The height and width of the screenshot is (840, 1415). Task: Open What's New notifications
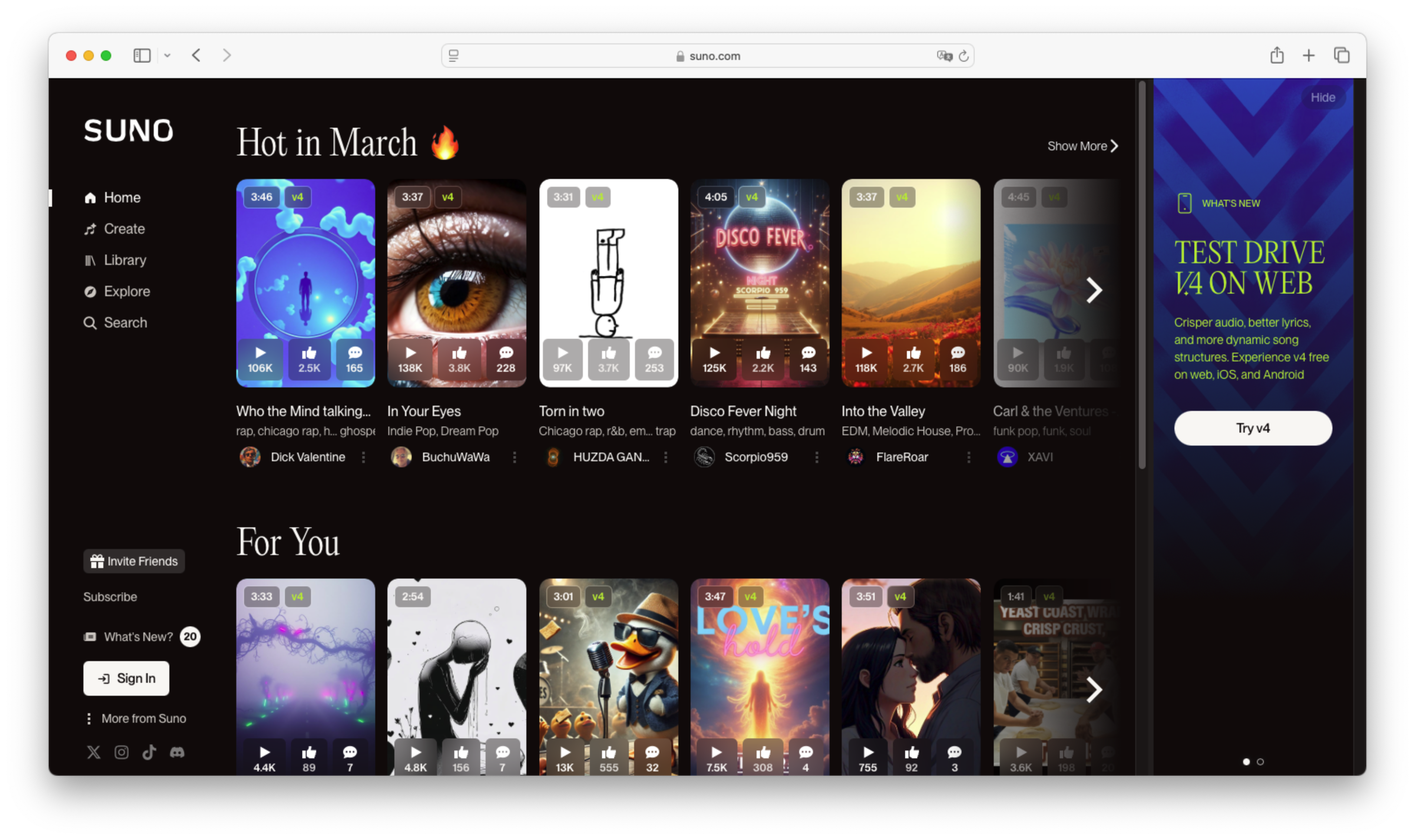[x=142, y=636]
